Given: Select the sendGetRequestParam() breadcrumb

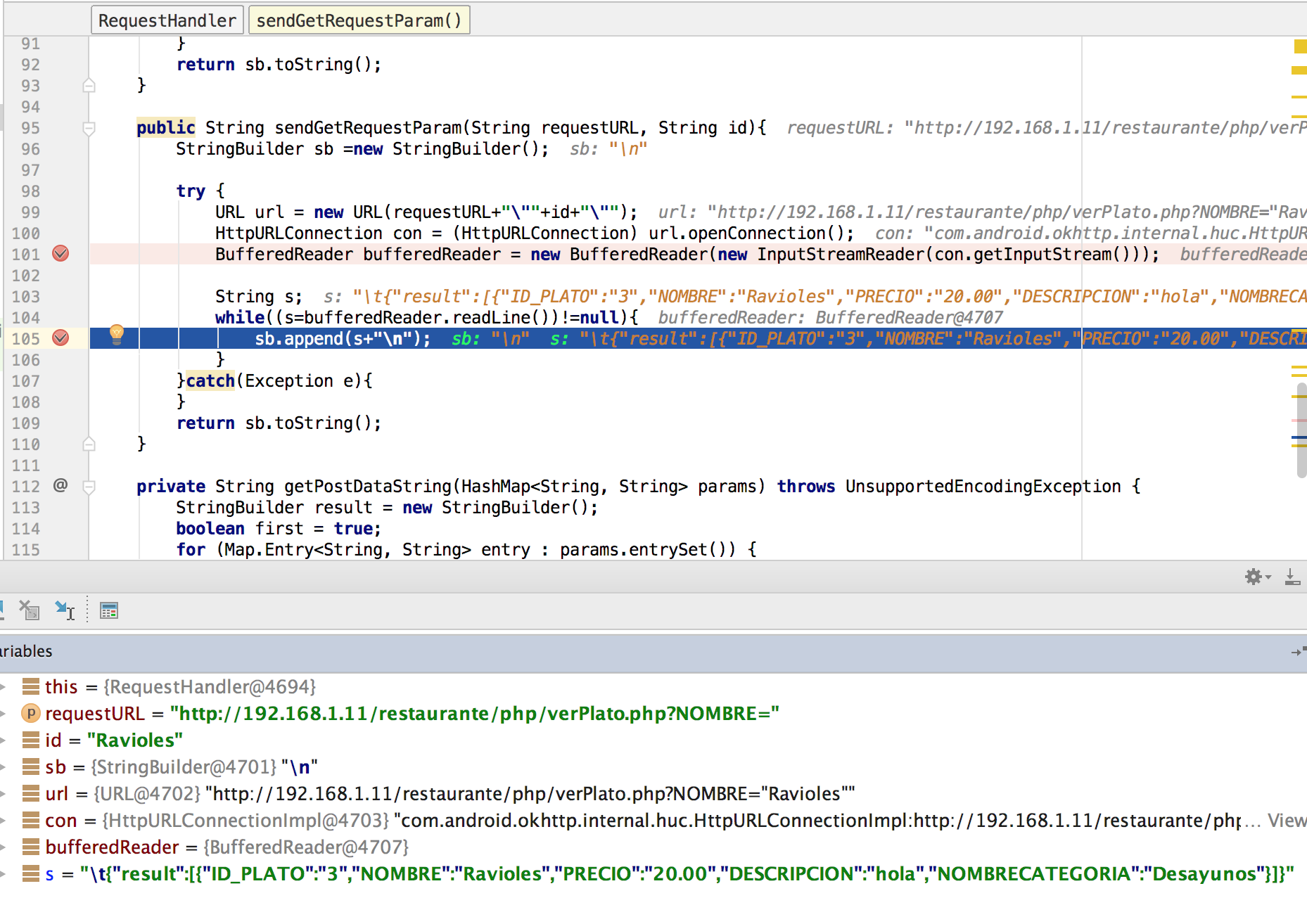Looking at the screenshot, I should (359, 20).
